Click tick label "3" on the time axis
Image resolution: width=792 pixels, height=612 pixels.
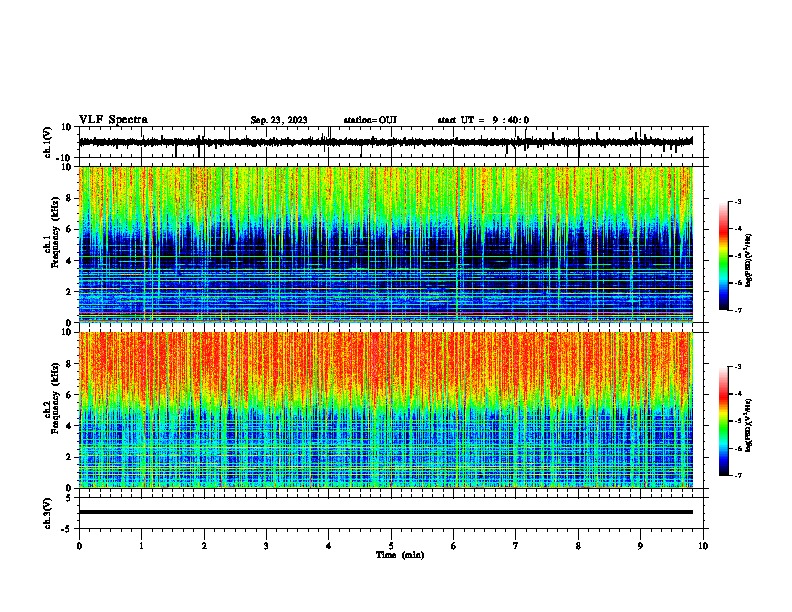tap(266, 546)
